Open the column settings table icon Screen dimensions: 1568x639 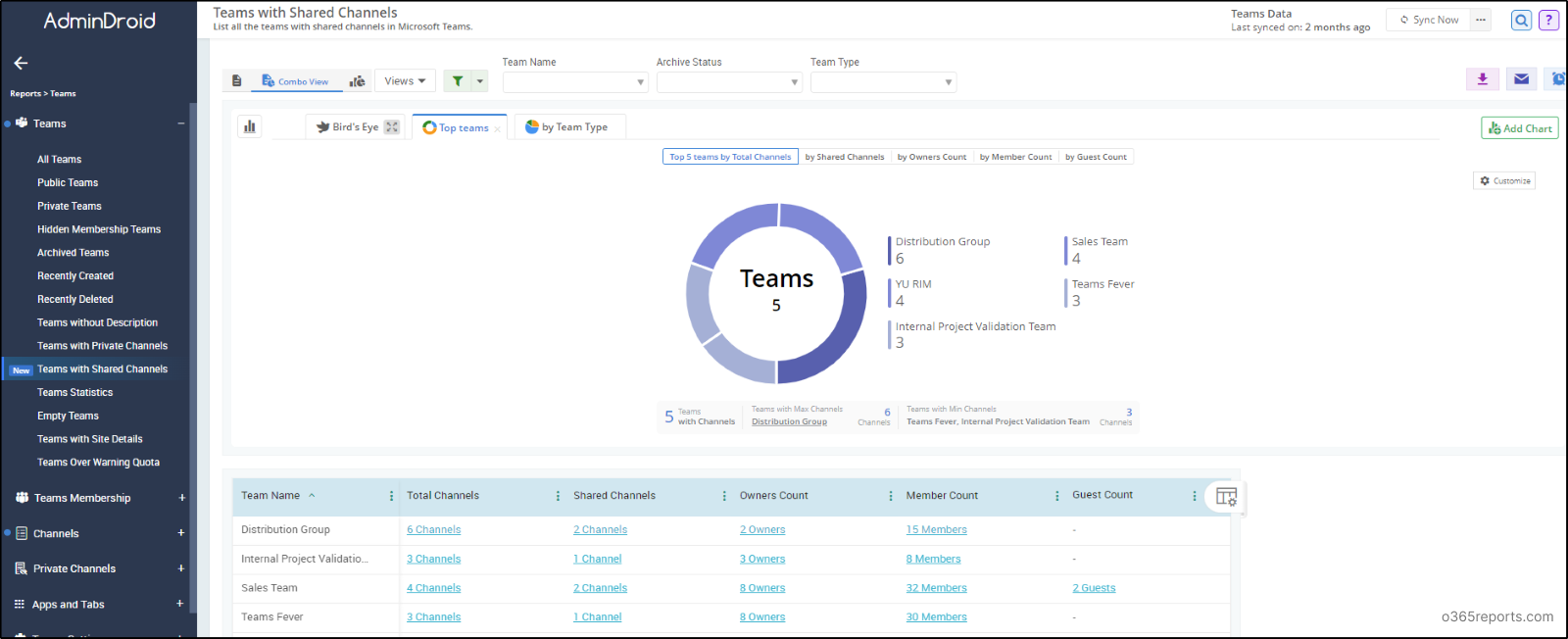coord(1226,497)
